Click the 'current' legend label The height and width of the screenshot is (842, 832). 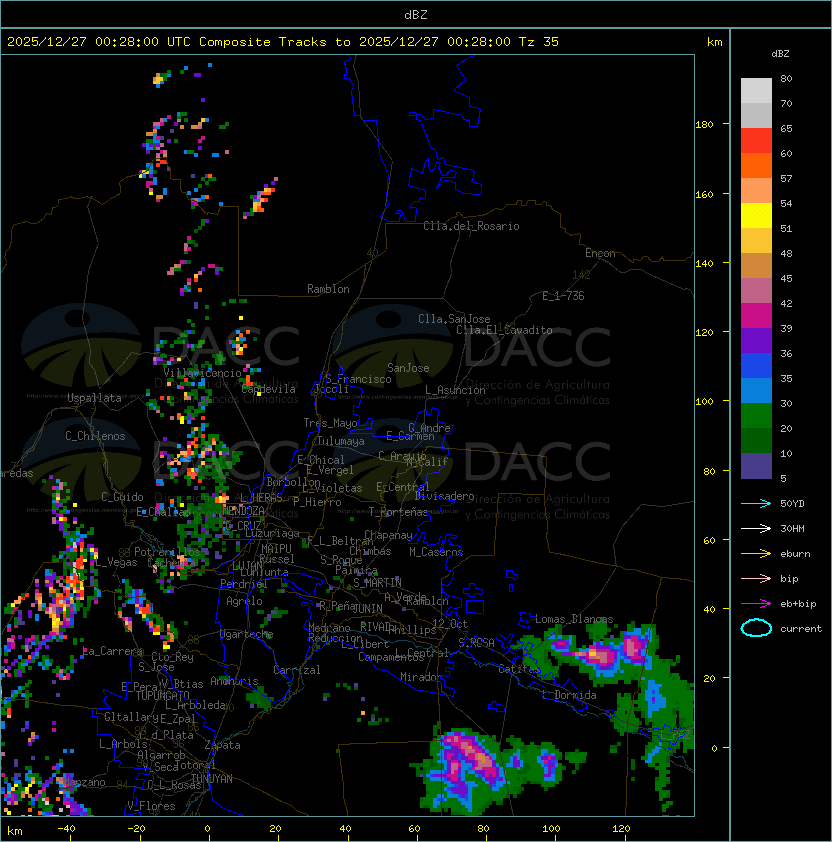coord(801,628)
